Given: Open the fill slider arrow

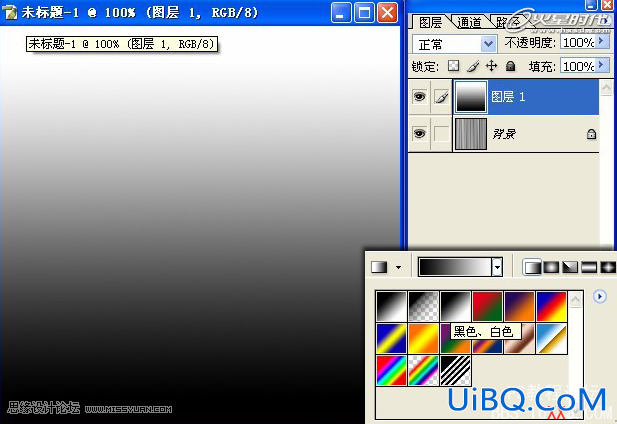Looking at the screenshot, I should (602, 65).
